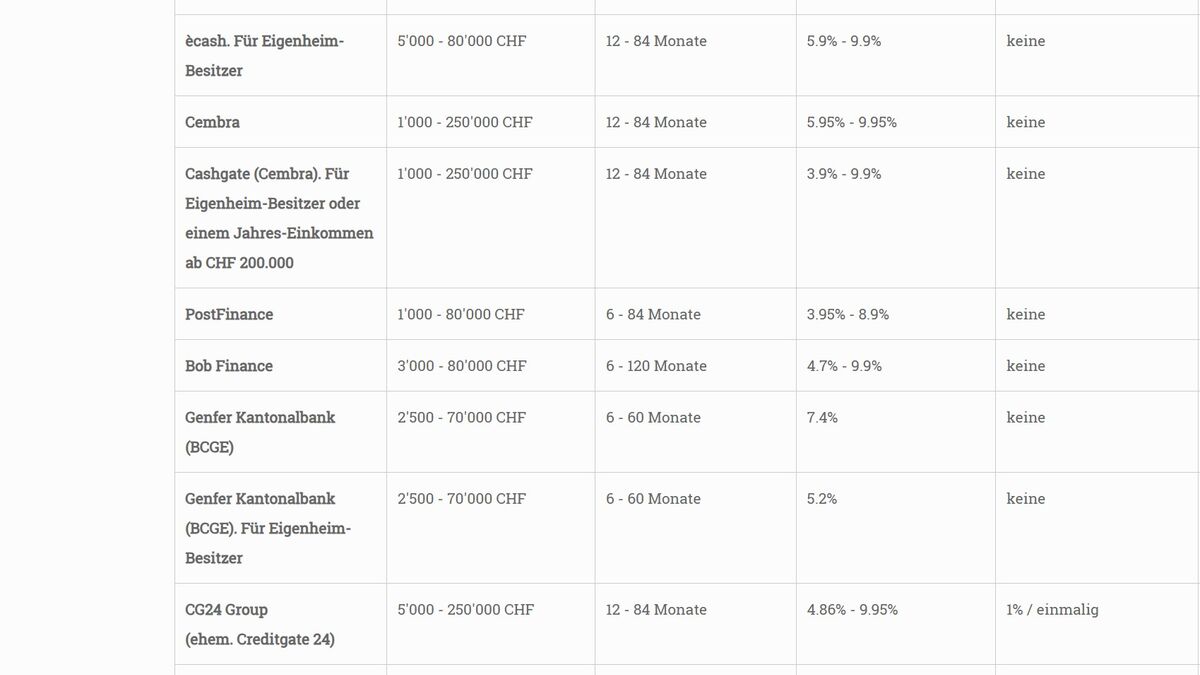Select the PostFinance row title
The image size is (1200, 675).
coord(229,314)
